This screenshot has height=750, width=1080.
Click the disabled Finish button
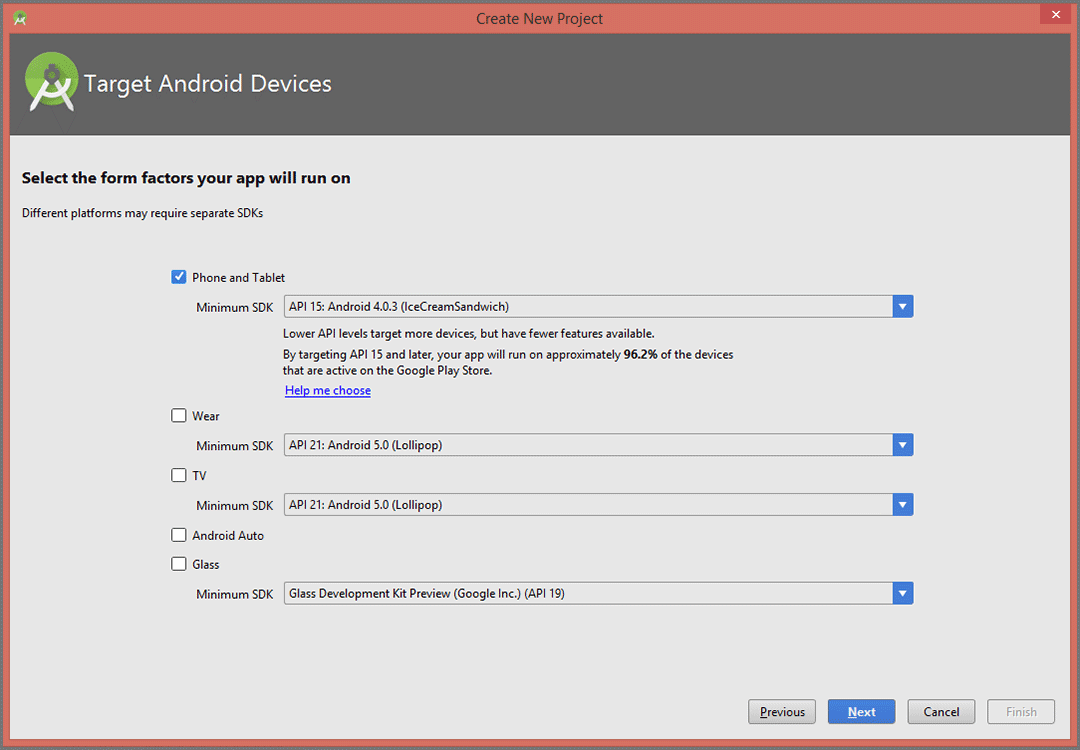pyautogui.click(x=1021, y=711)
